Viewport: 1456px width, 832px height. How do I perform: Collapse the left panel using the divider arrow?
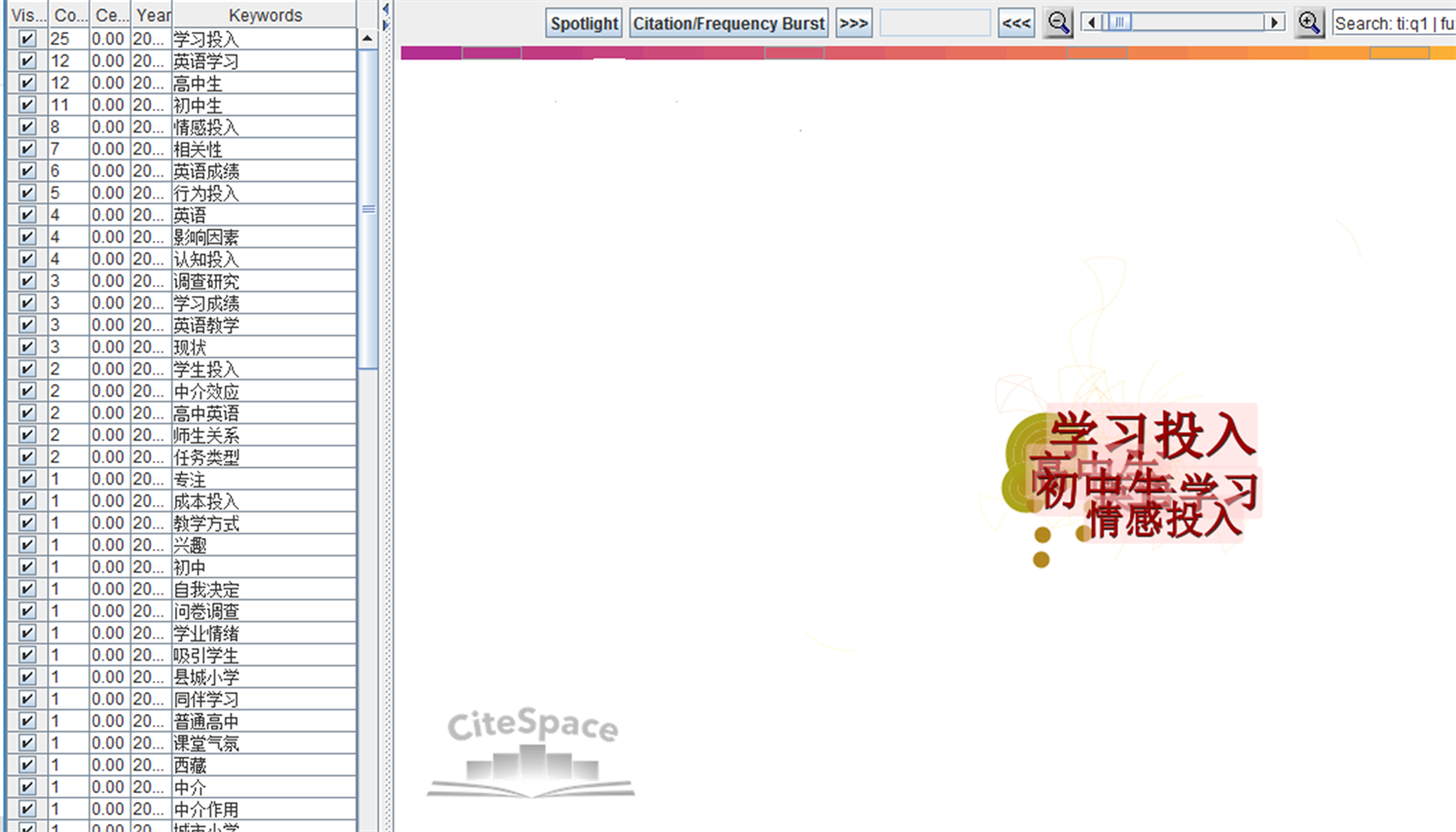[x=385, y=9]
